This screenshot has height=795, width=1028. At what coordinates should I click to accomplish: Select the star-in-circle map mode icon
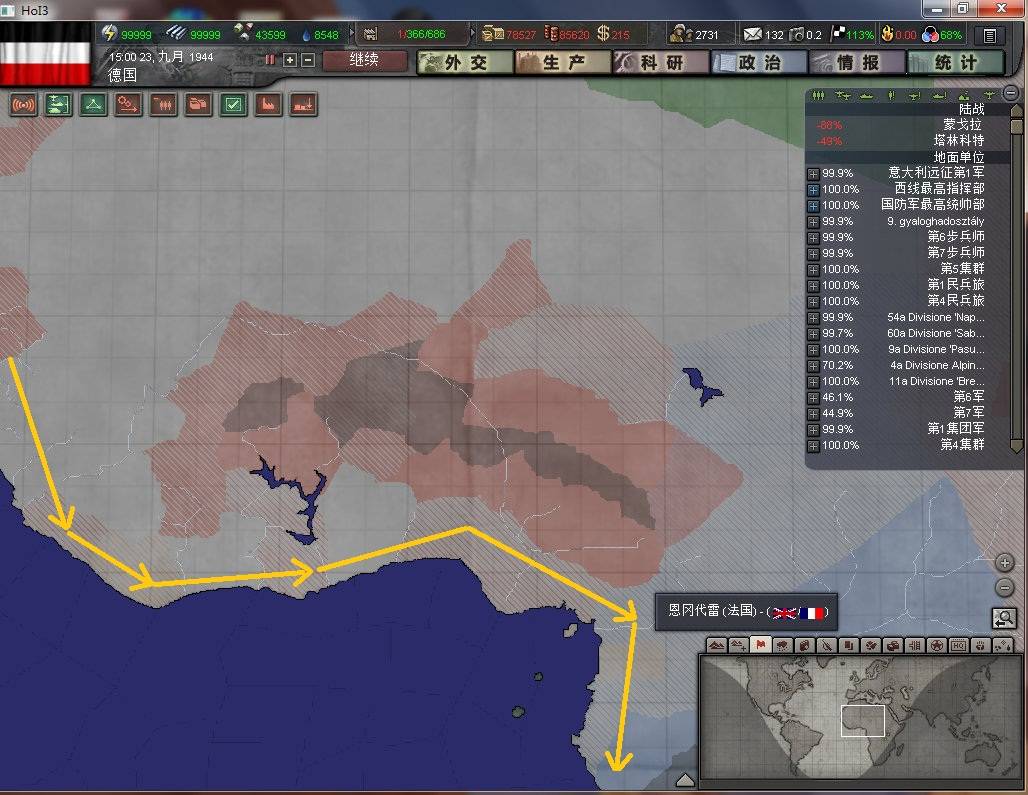[937, 646]
